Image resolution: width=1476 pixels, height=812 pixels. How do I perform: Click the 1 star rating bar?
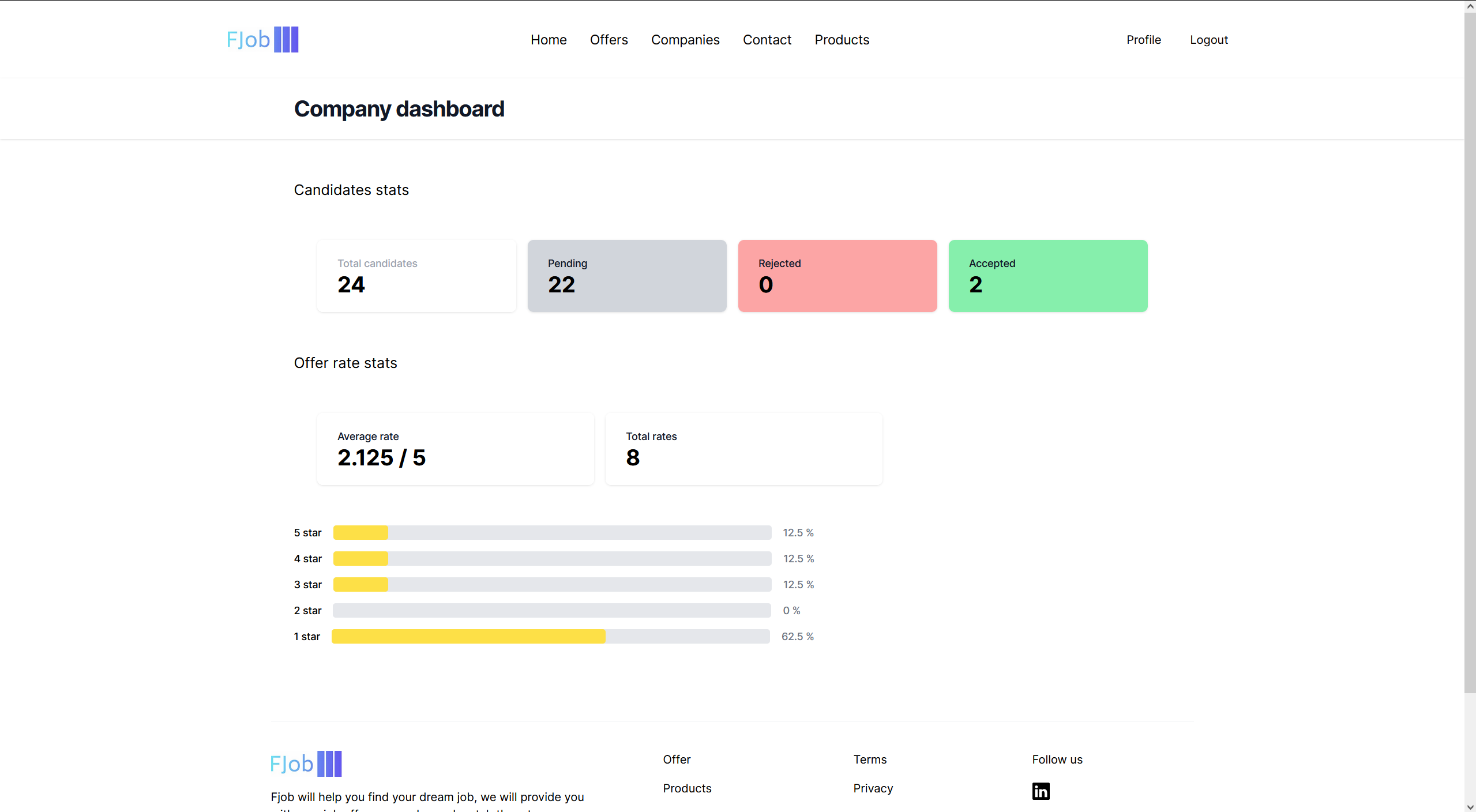click(x=550, y=636)
